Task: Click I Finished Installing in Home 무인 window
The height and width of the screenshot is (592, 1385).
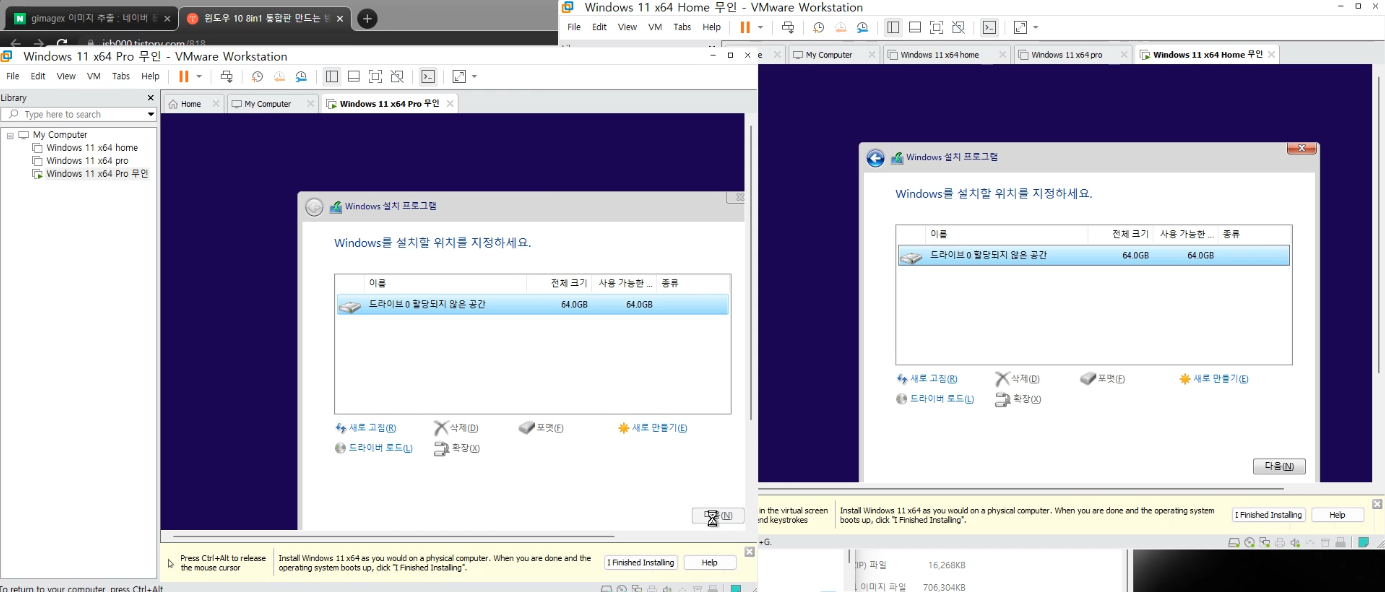Action: [1268, 515]
